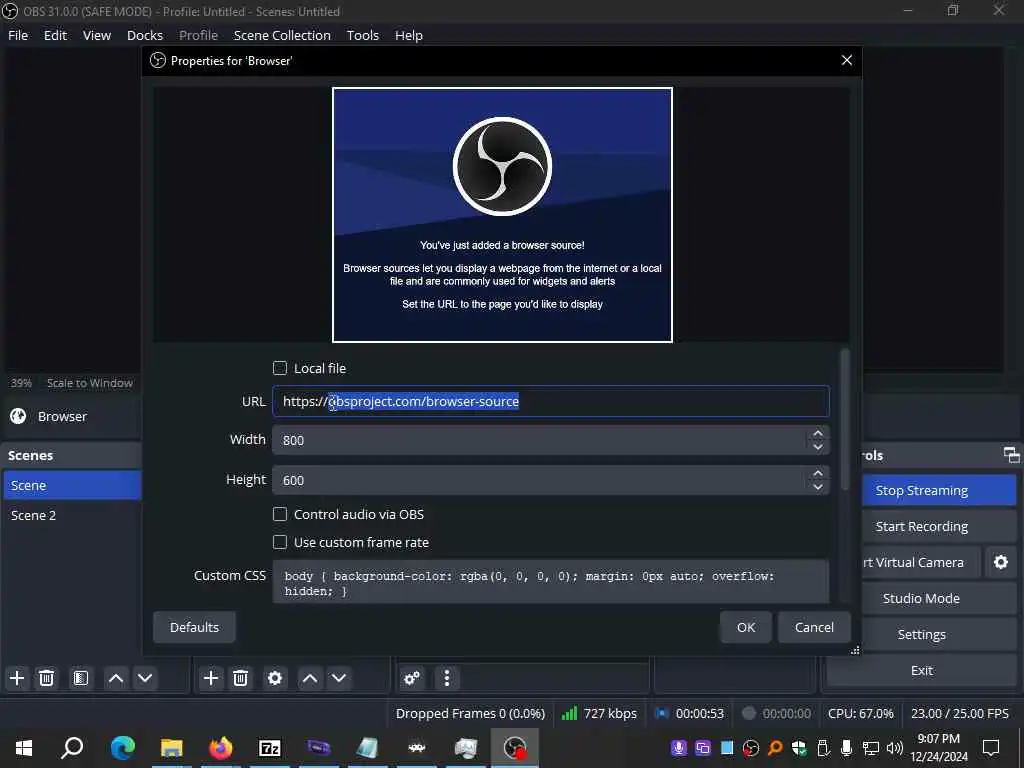1024x768 pixels.
Task: Launch Microsoft Edge from taskbar
Action: click(122, 748)
